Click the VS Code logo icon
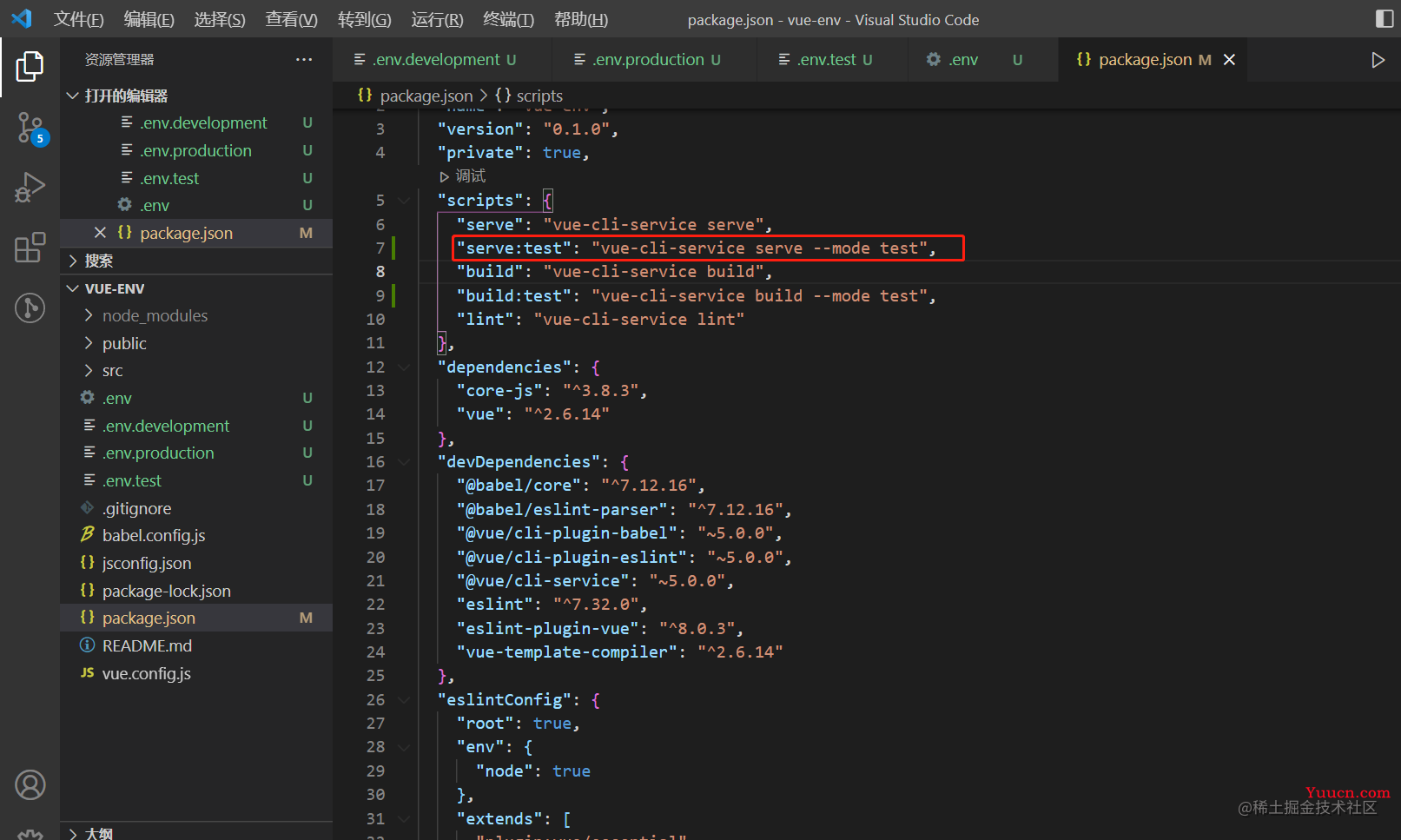This screenshot has height=840, width=1401. (22, 18)
